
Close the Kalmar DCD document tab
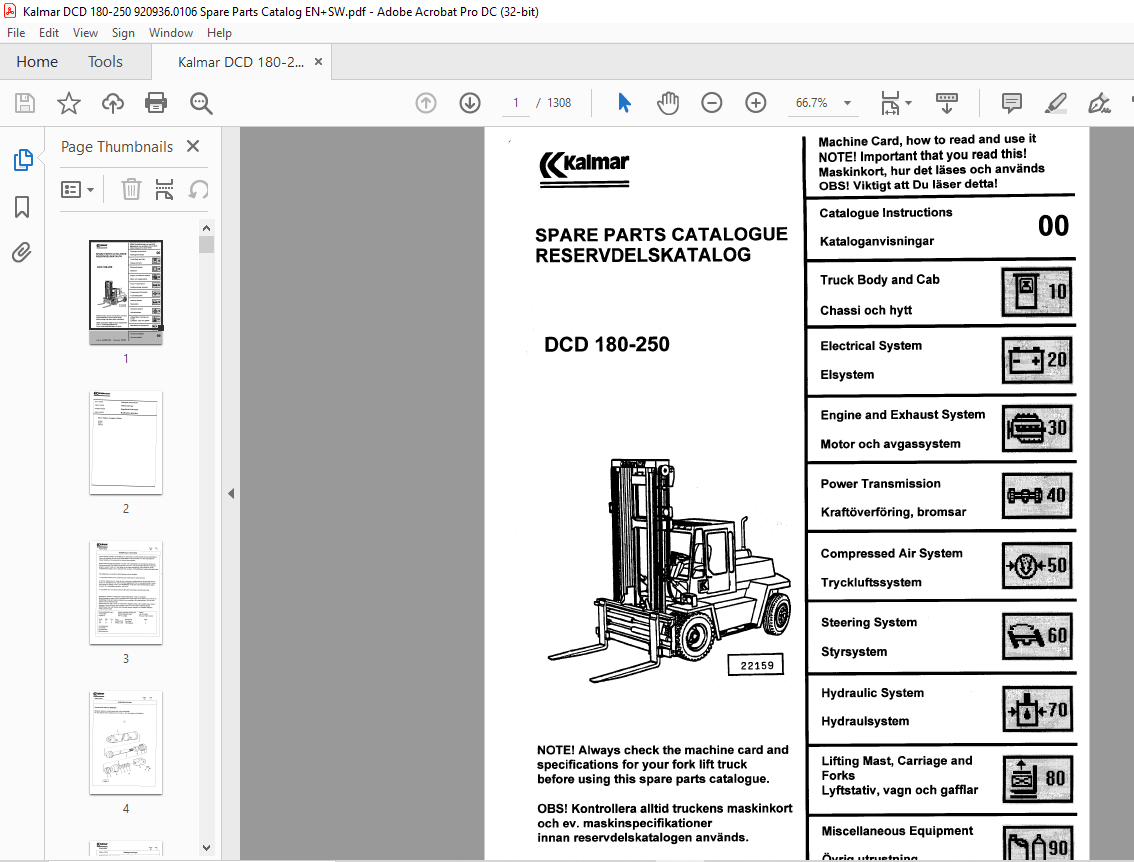(318, 62)
